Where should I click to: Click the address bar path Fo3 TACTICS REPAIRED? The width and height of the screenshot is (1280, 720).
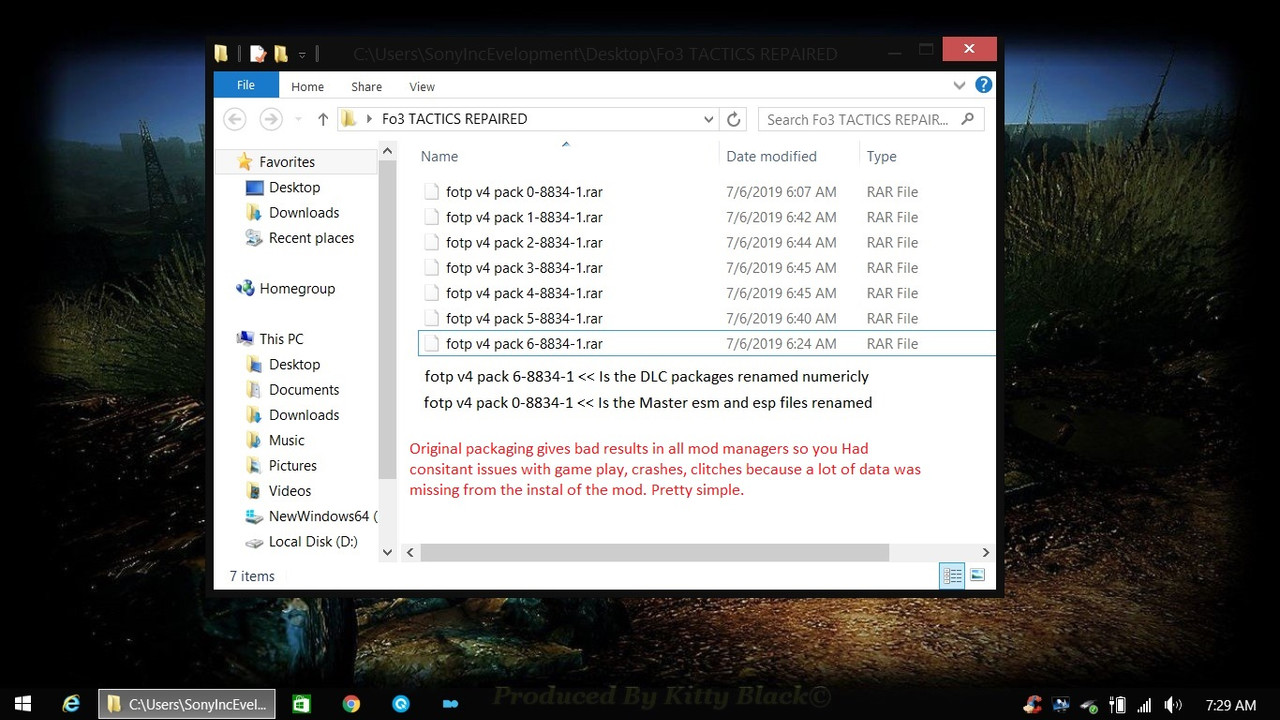pos(454,119)
